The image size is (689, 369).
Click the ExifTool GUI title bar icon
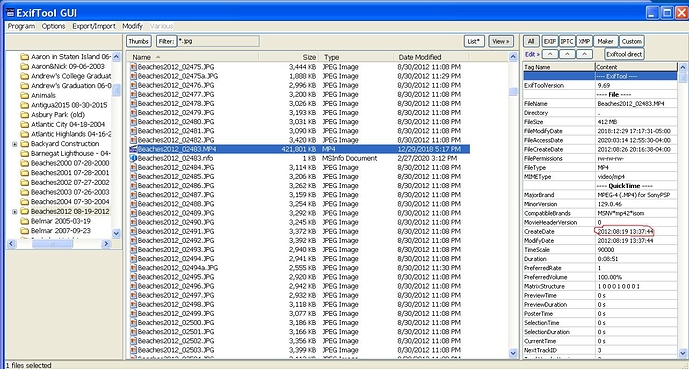point(11,12)
